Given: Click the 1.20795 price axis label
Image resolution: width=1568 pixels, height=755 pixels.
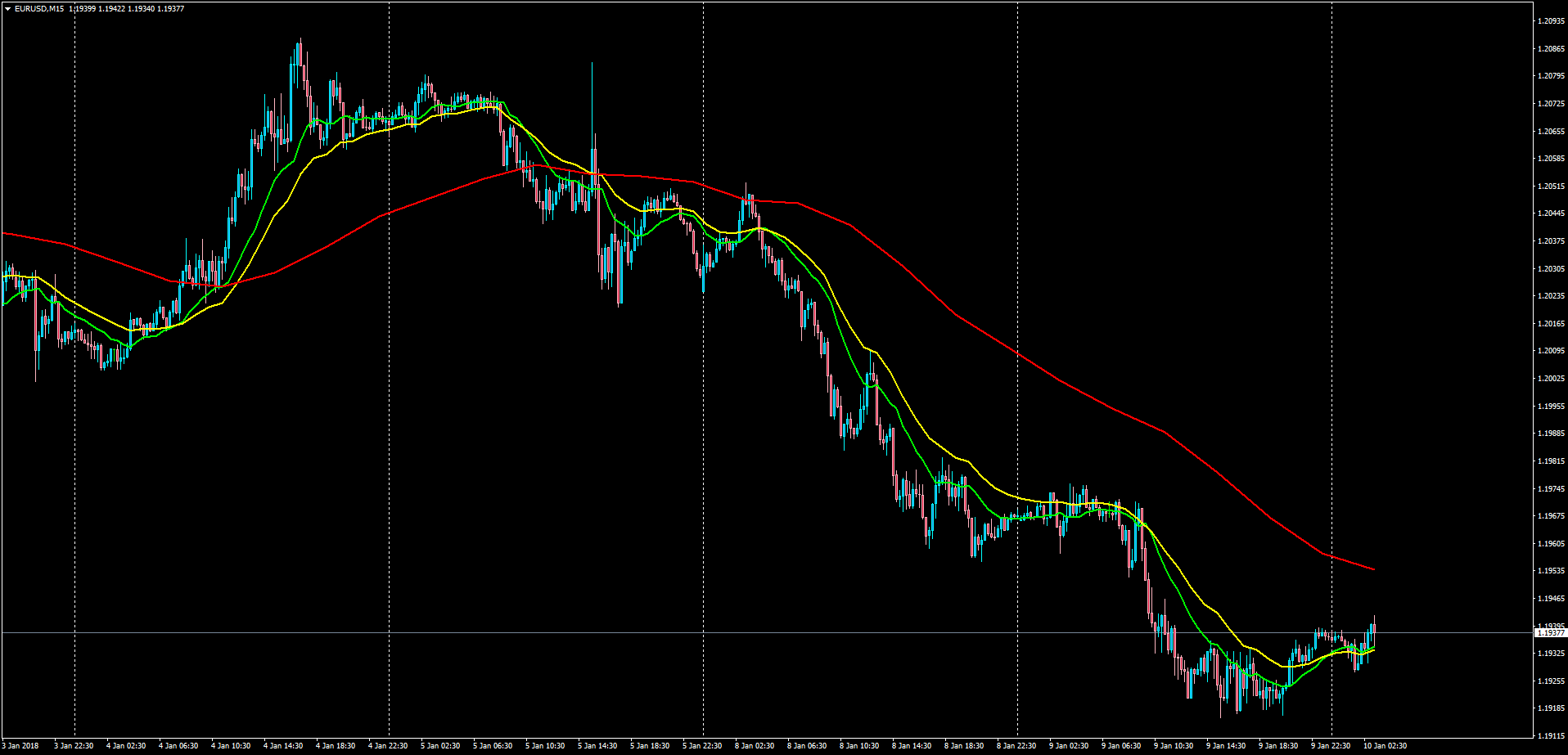Looking at the screenshot, I should pos(1552,76).
